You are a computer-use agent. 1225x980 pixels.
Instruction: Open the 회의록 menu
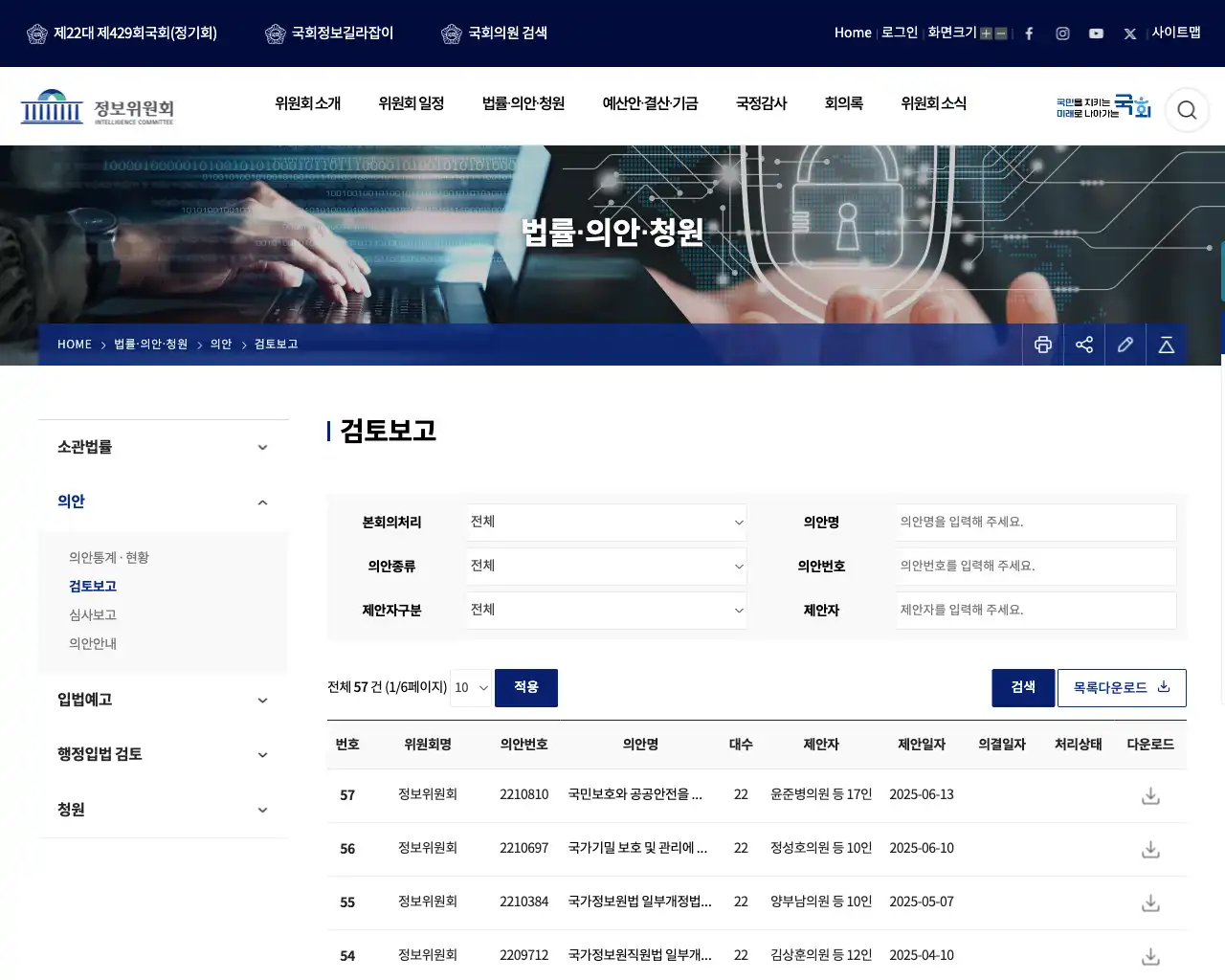(843, 103)
